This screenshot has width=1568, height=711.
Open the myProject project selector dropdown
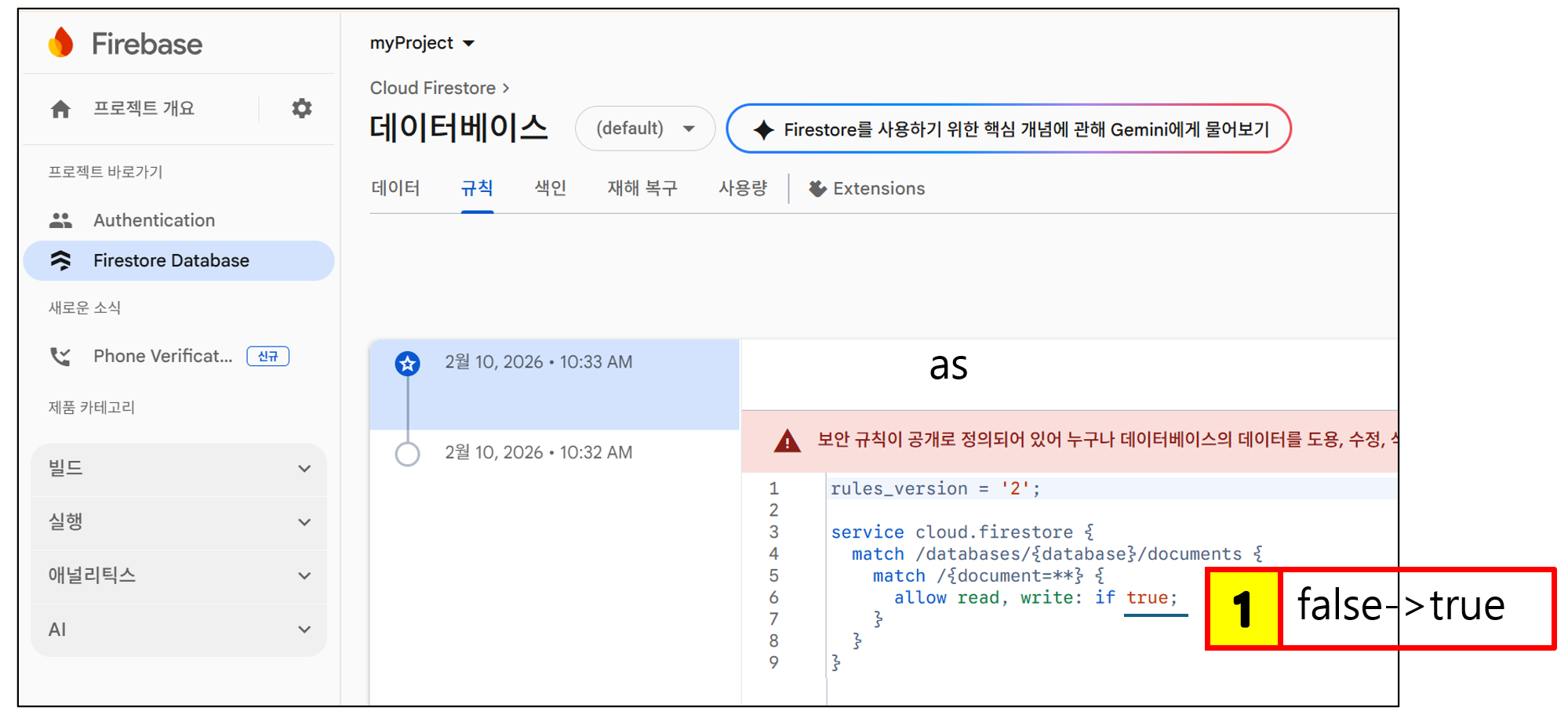click(x=422, y=43)
